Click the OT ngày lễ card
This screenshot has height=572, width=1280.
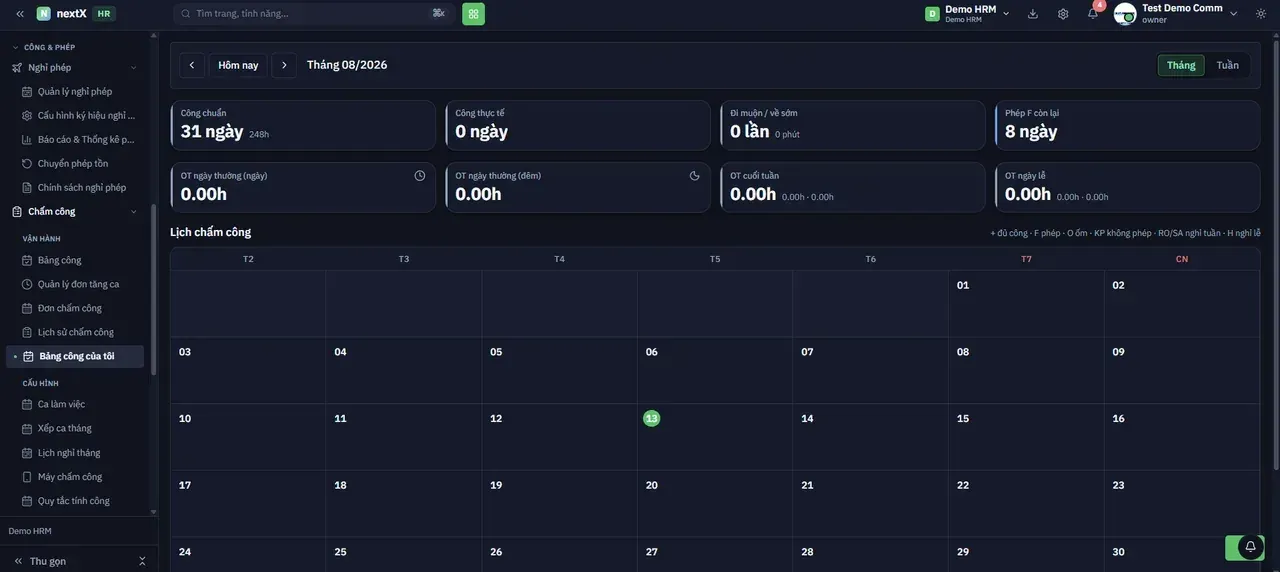tap(1128, 187)
